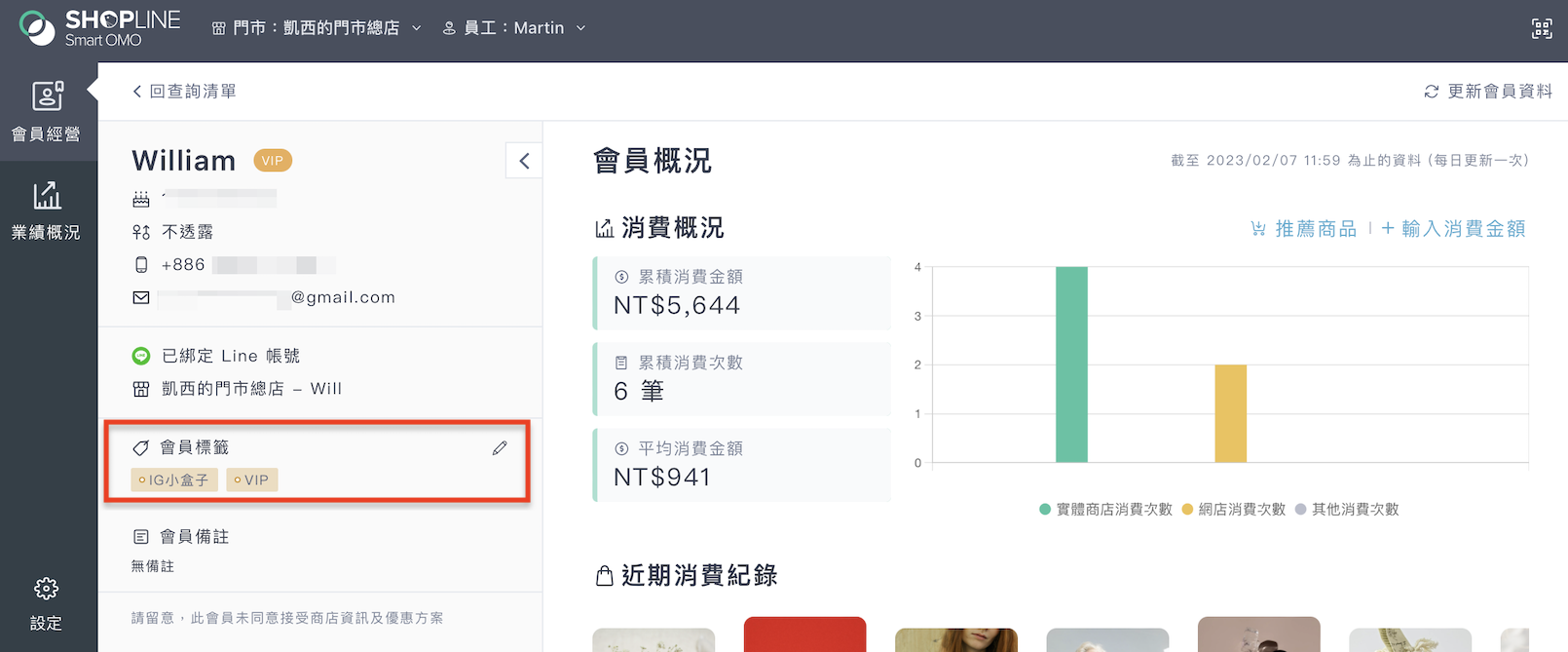Click the 平均消費金額 NT$941 card
The image size is (1568, 652).
click(x=742, y=465)
